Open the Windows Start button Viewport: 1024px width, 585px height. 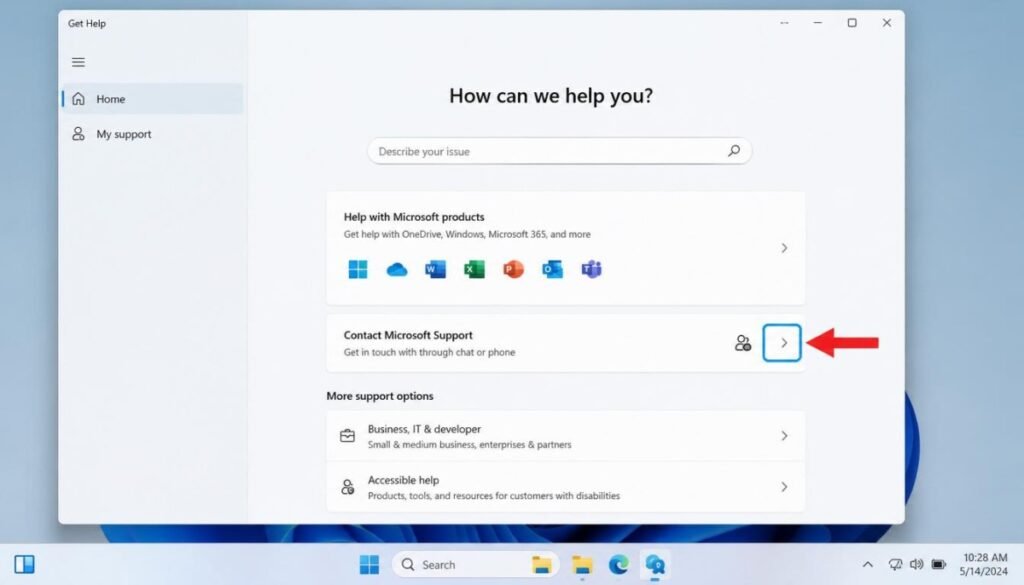tap(369, 564)
